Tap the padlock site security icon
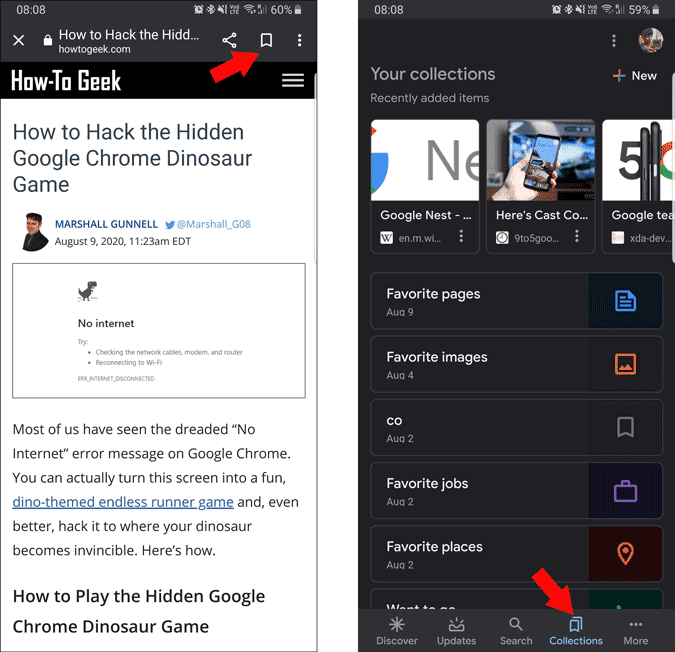Screen dimensions: 675x652 [48, 40]
